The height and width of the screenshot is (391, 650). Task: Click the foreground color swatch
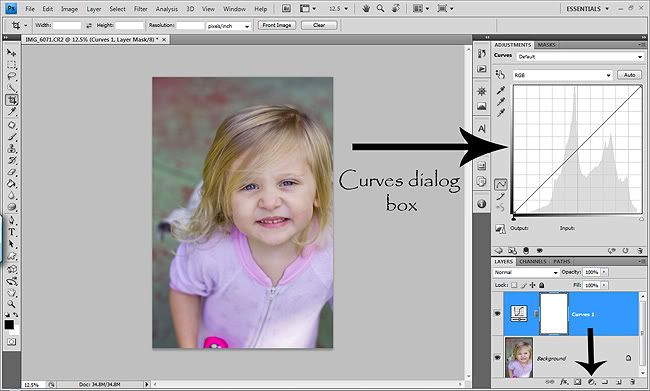pos(9,324)
